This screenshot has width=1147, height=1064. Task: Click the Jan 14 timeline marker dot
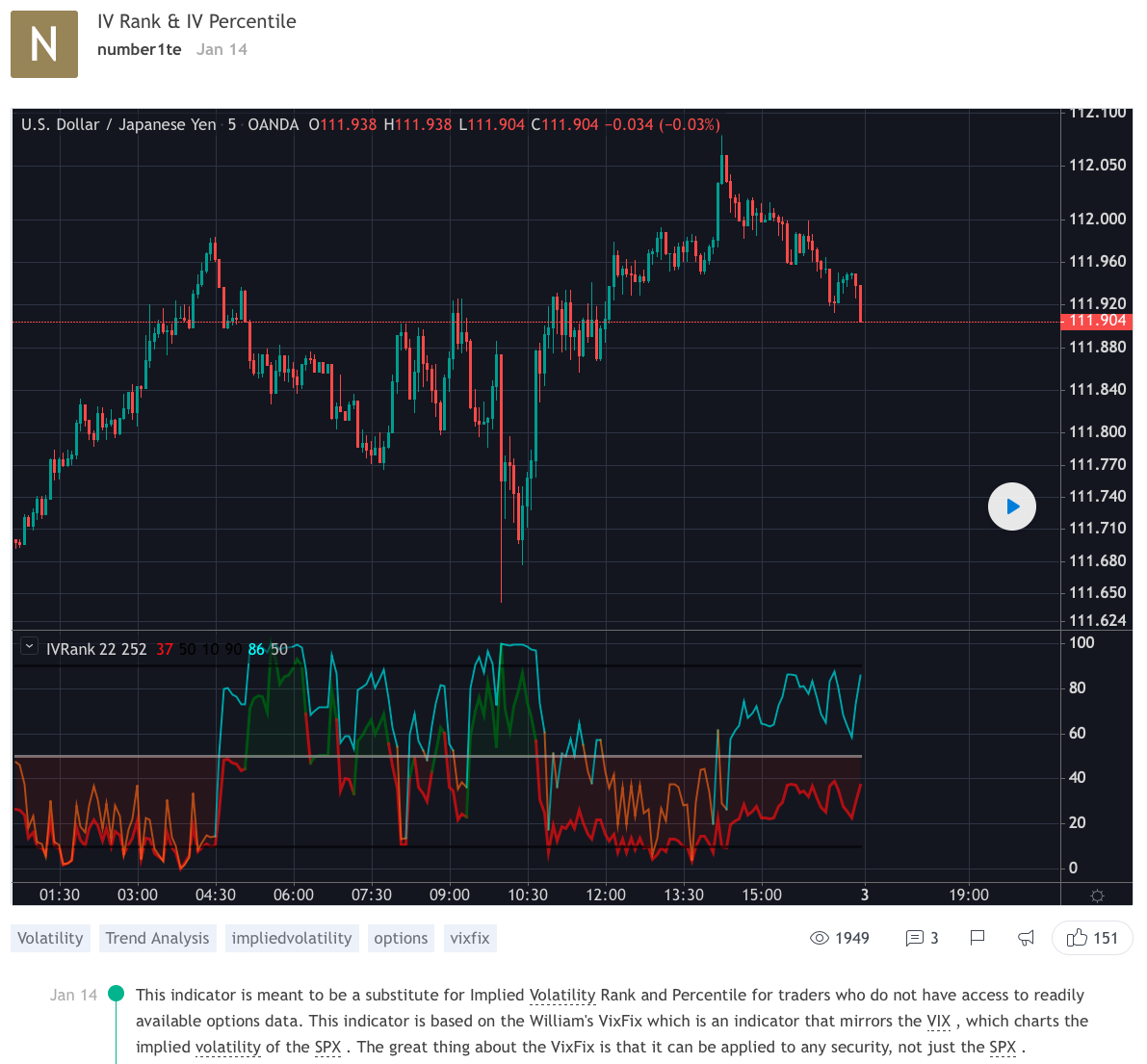point(117,994)
